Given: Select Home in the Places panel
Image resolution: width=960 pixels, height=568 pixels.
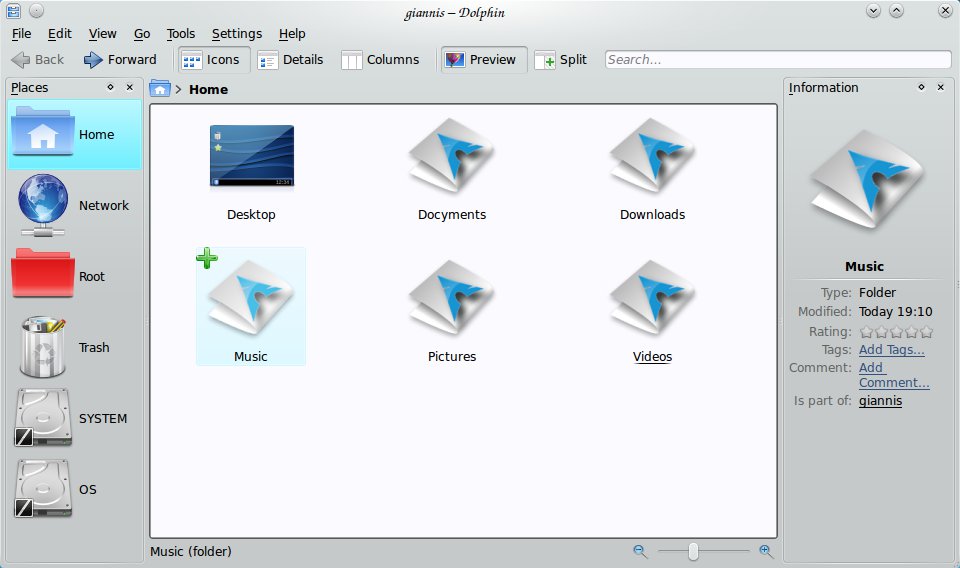Looking at the screenshot, I should pyautogui.click(x=74, y=135).
